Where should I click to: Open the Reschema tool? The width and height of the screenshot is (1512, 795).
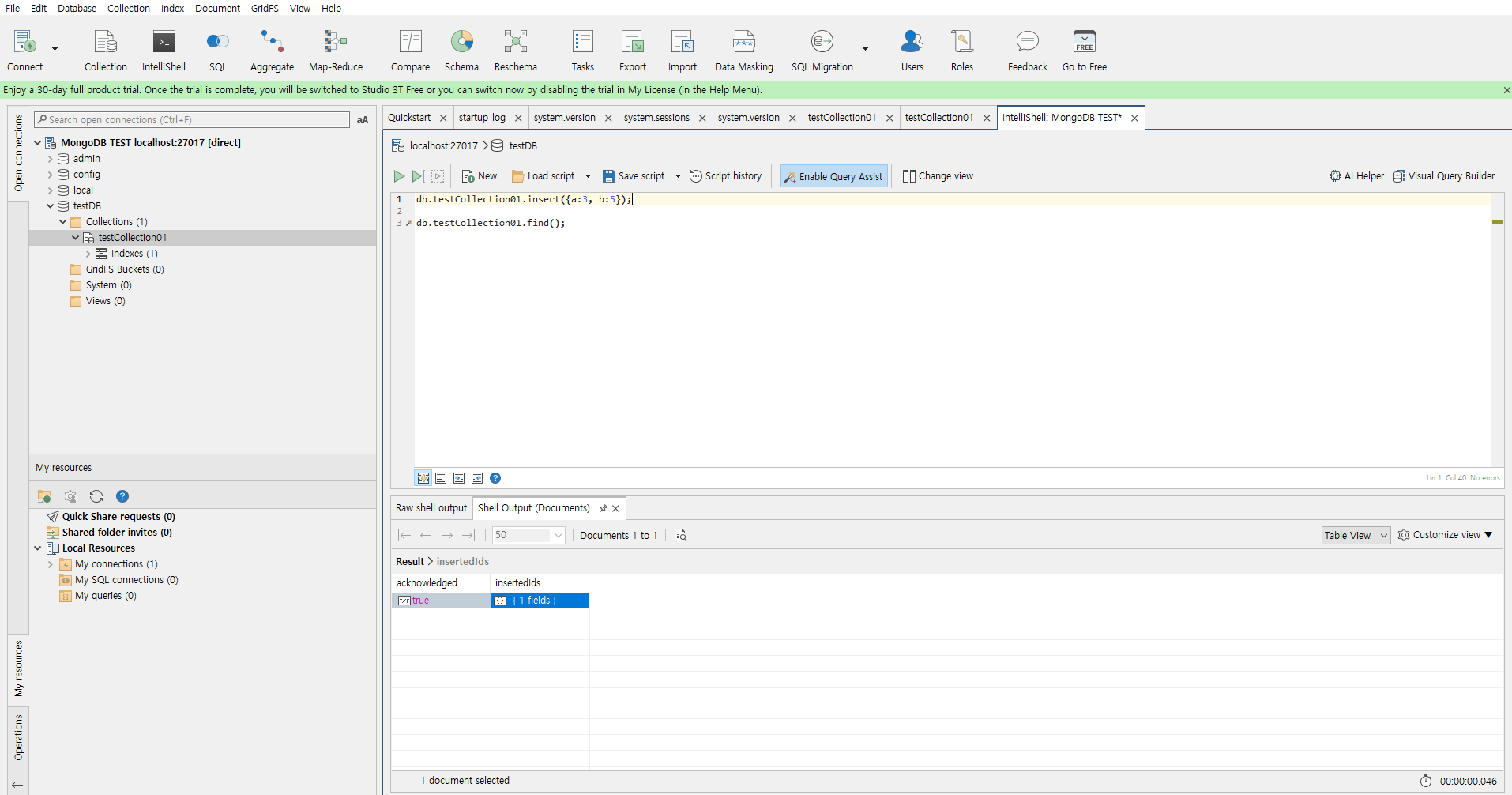[516, 50]
